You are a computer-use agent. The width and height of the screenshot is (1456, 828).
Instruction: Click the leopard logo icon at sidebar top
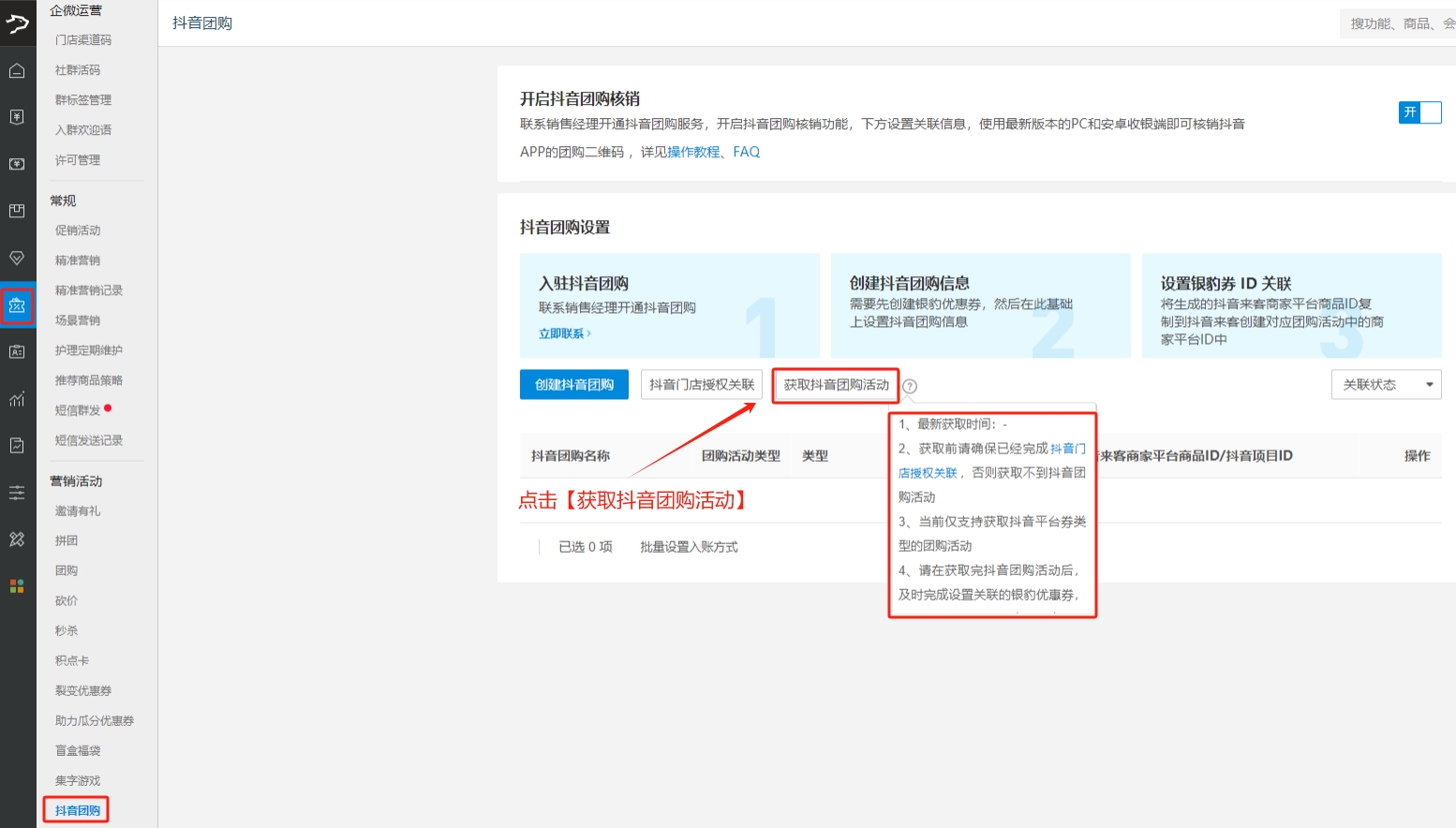point(17,23)
